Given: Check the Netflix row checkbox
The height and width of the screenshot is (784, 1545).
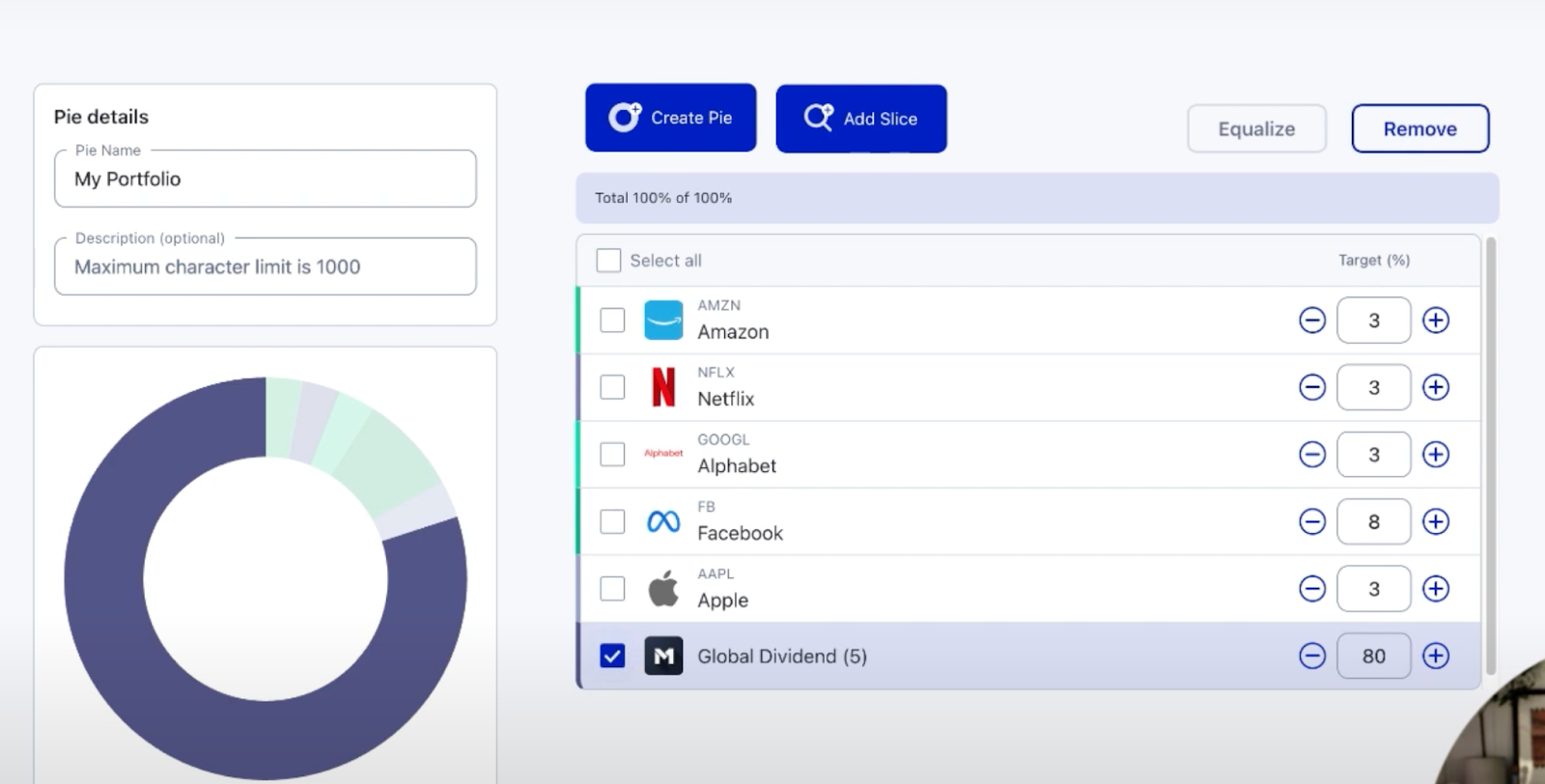Looking at the screenshot, I should pyautogui.click(x=612, y=387).
